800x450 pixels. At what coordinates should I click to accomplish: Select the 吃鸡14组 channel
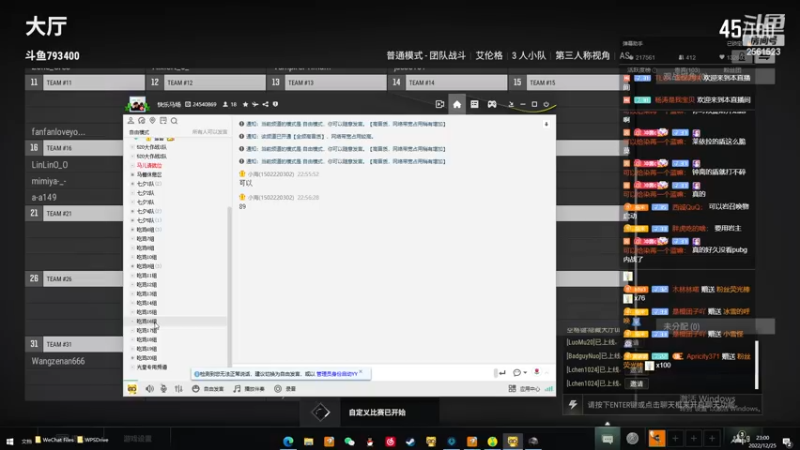(146, 303)
